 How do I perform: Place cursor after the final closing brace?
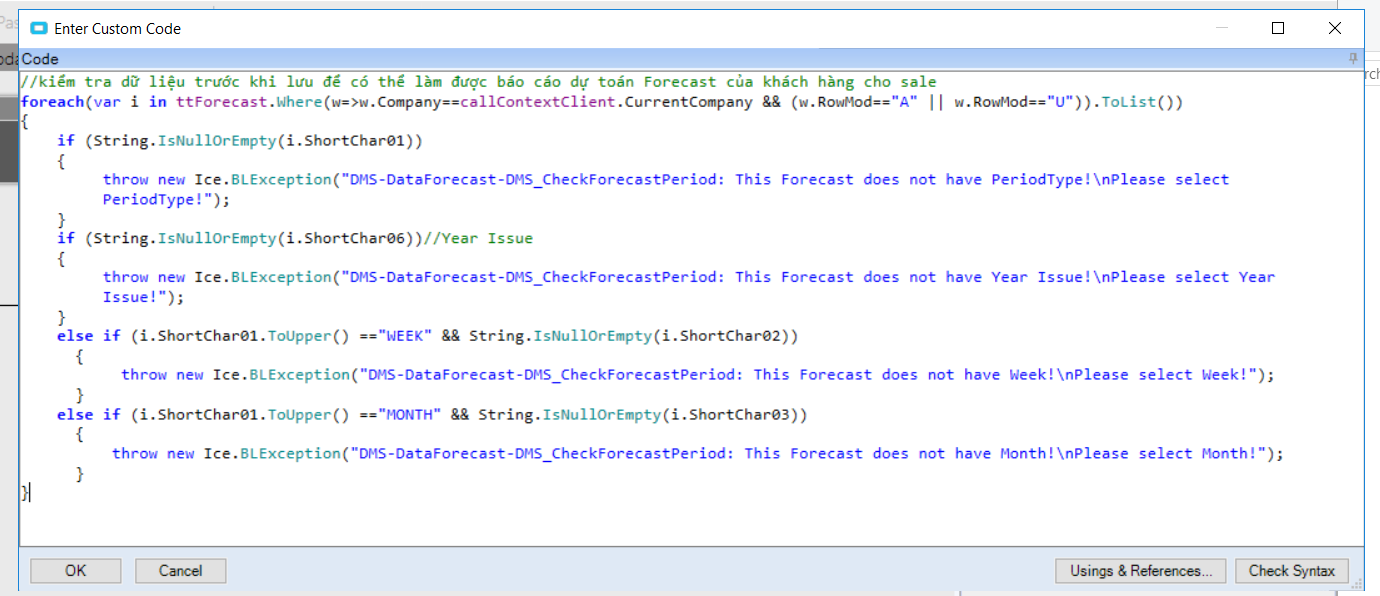29,492
